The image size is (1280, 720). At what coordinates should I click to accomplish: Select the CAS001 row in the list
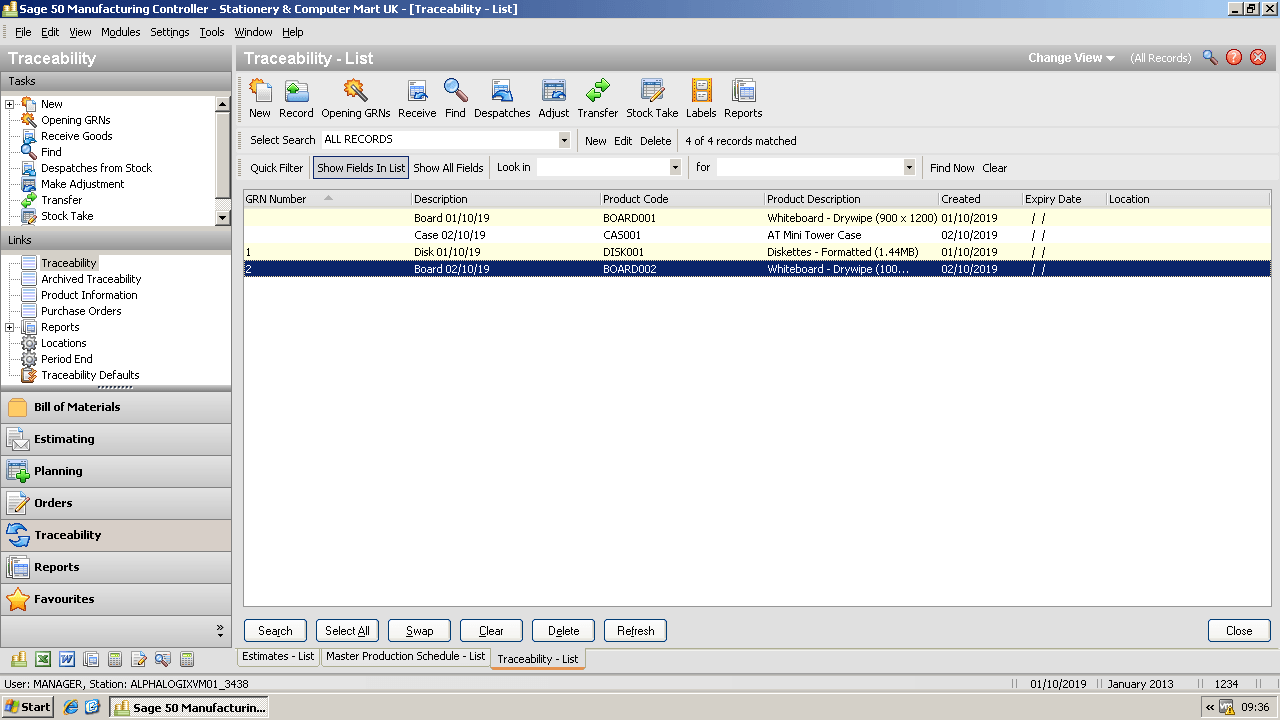pos(757,235)
